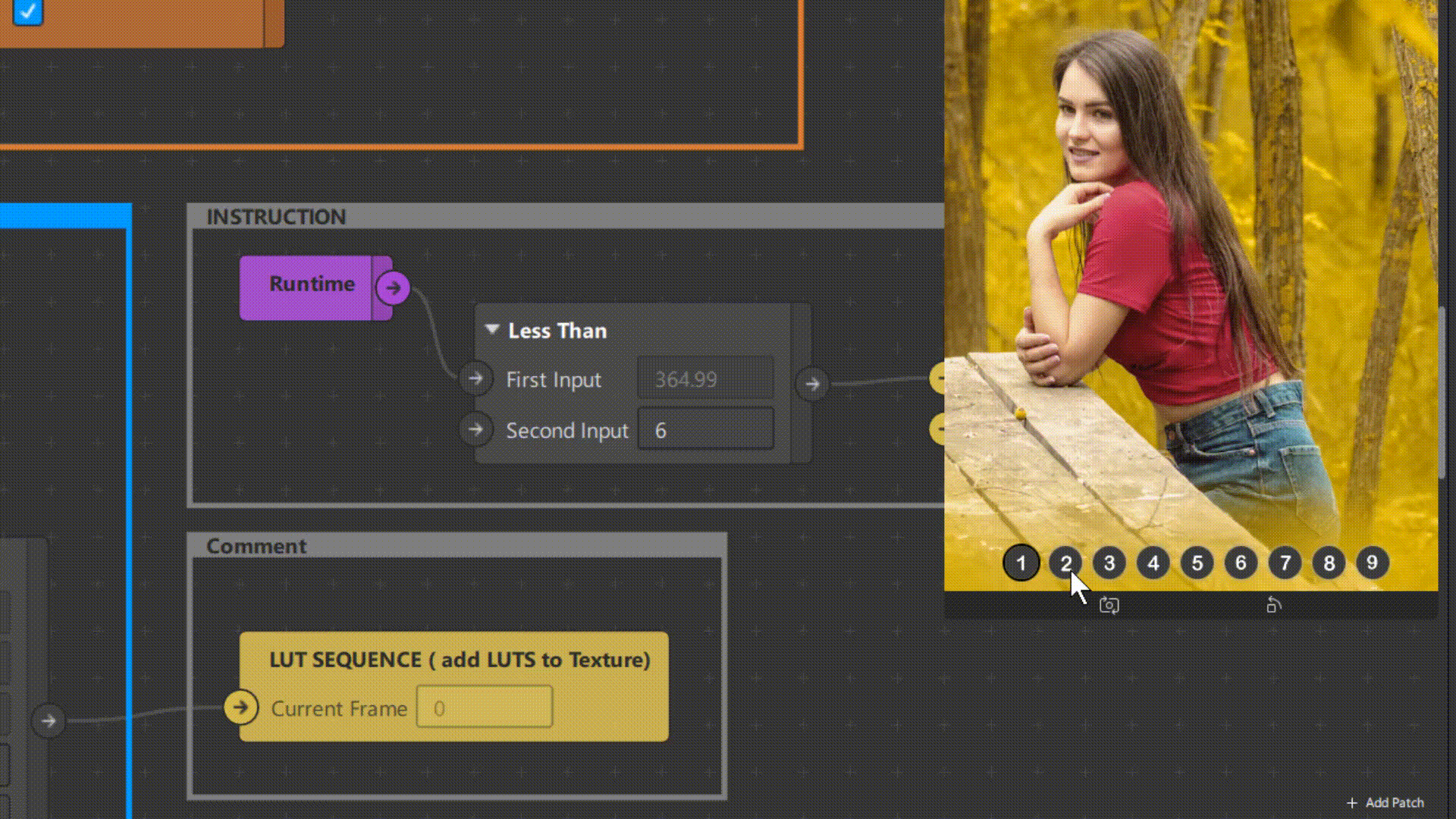Image resolution: width=1456 pixels, height=819 pixels.
Task: Click the Less Than Second Input port
Action: point(475,430)
